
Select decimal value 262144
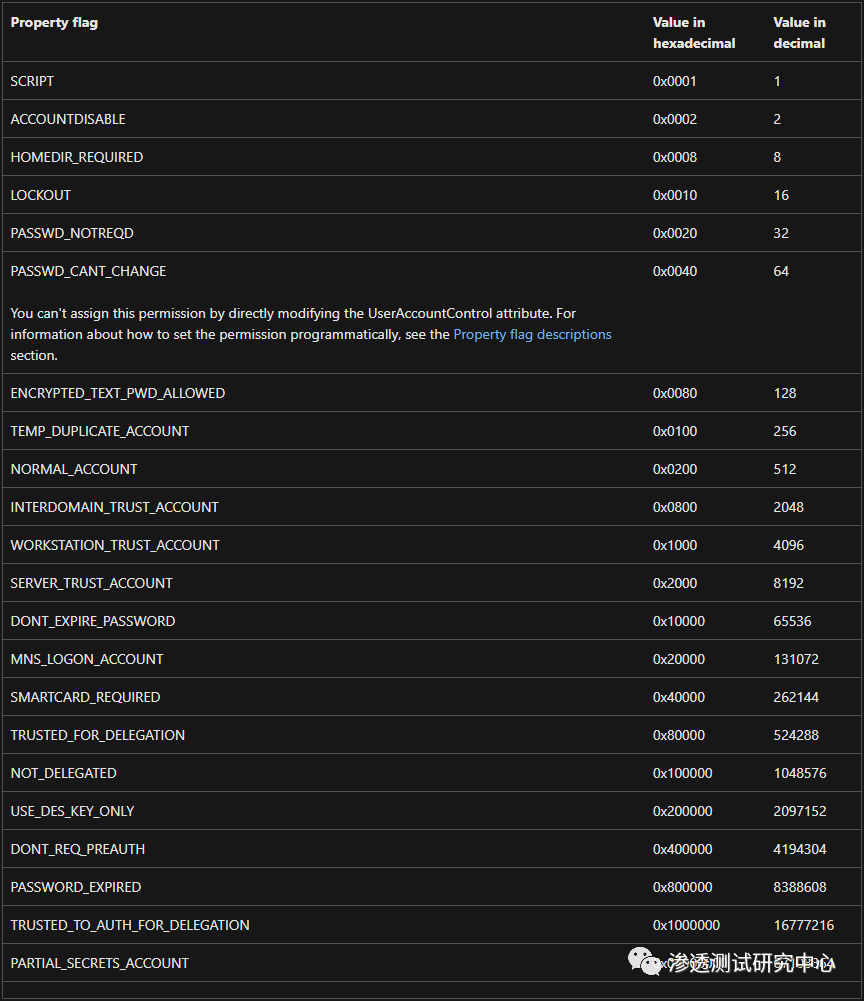pyautogui.click(x=796, y=697)
